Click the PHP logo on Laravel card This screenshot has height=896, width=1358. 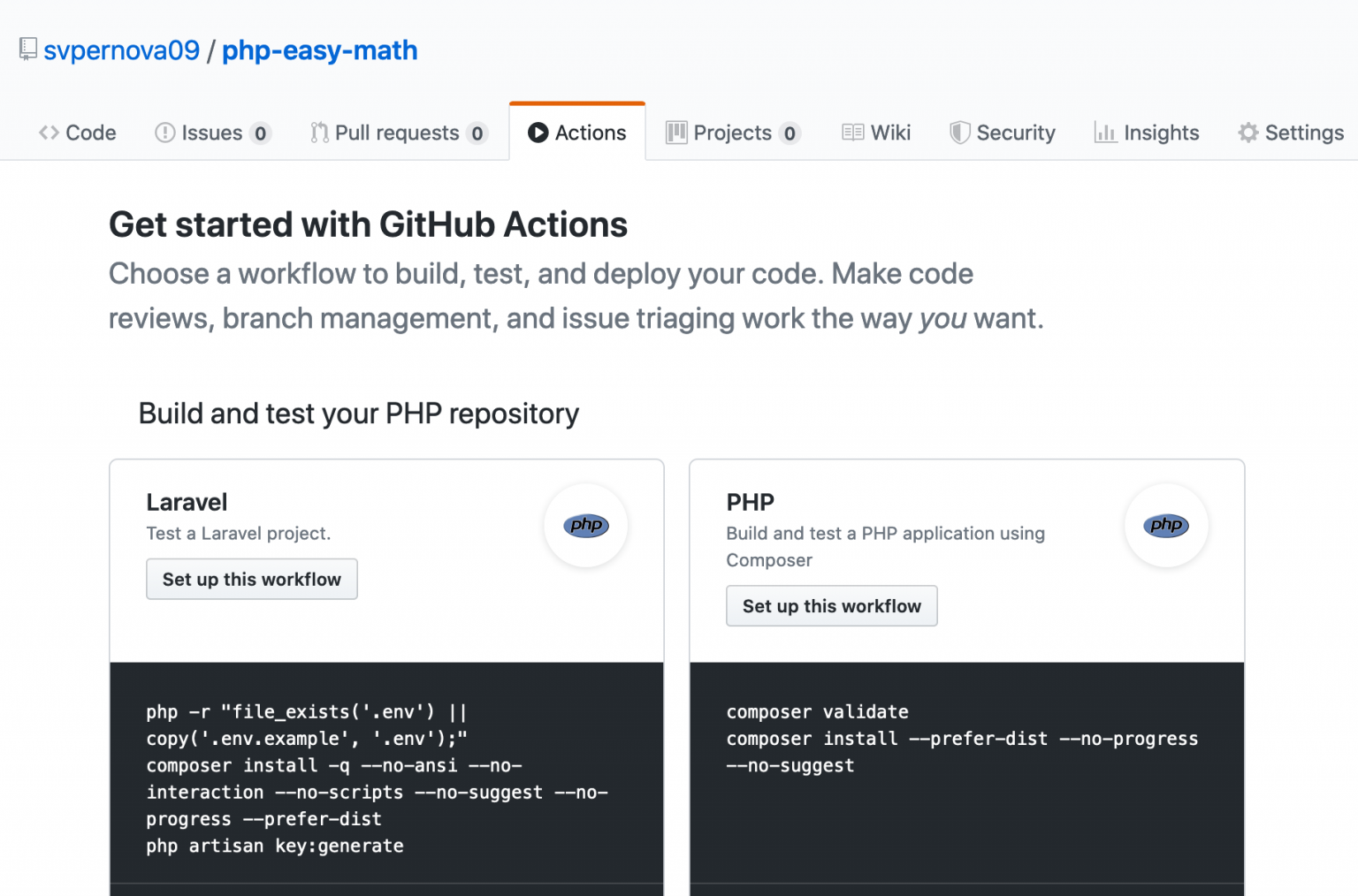[585, 526]
